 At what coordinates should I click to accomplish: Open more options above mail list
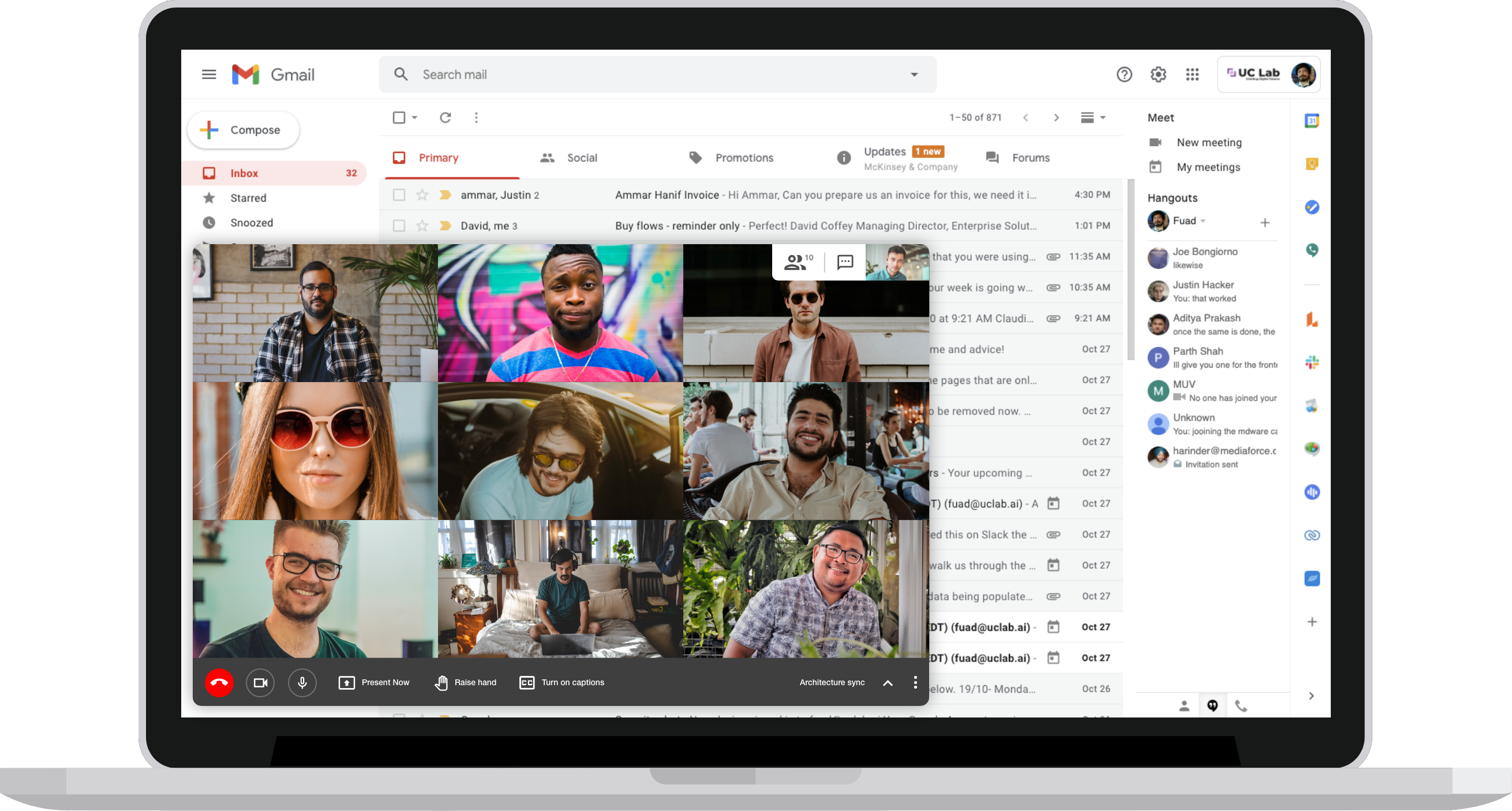coord(476,117)
